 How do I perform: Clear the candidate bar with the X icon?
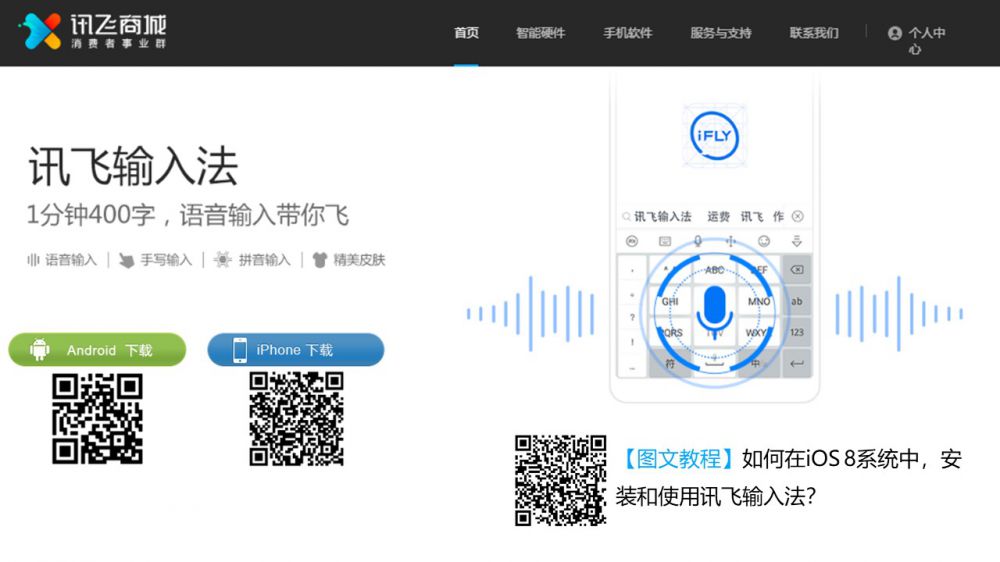pyautogui.click(x=797, y=216)
